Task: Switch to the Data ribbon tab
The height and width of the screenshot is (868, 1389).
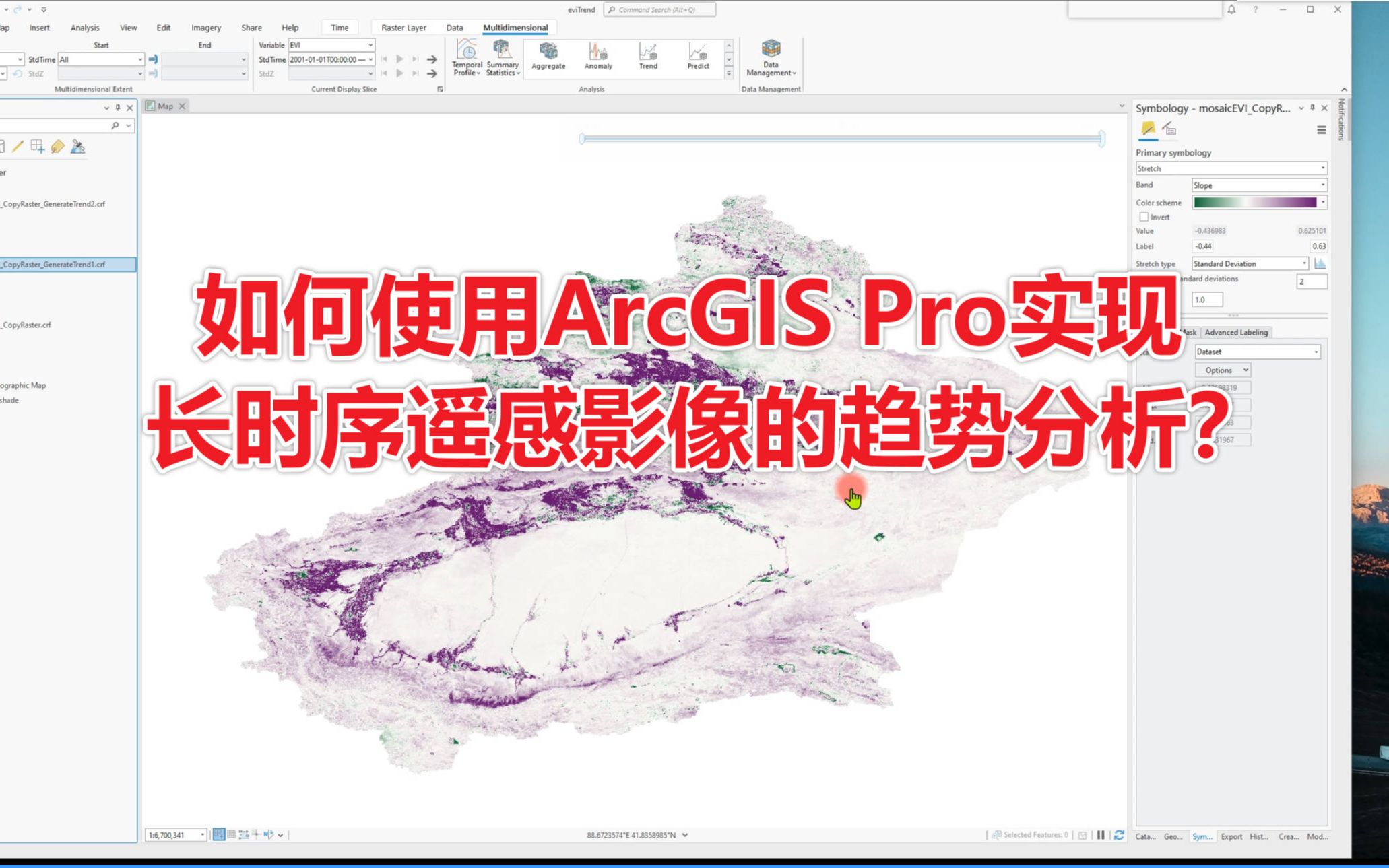Action: pyautogui.click(x=455, y=28)
